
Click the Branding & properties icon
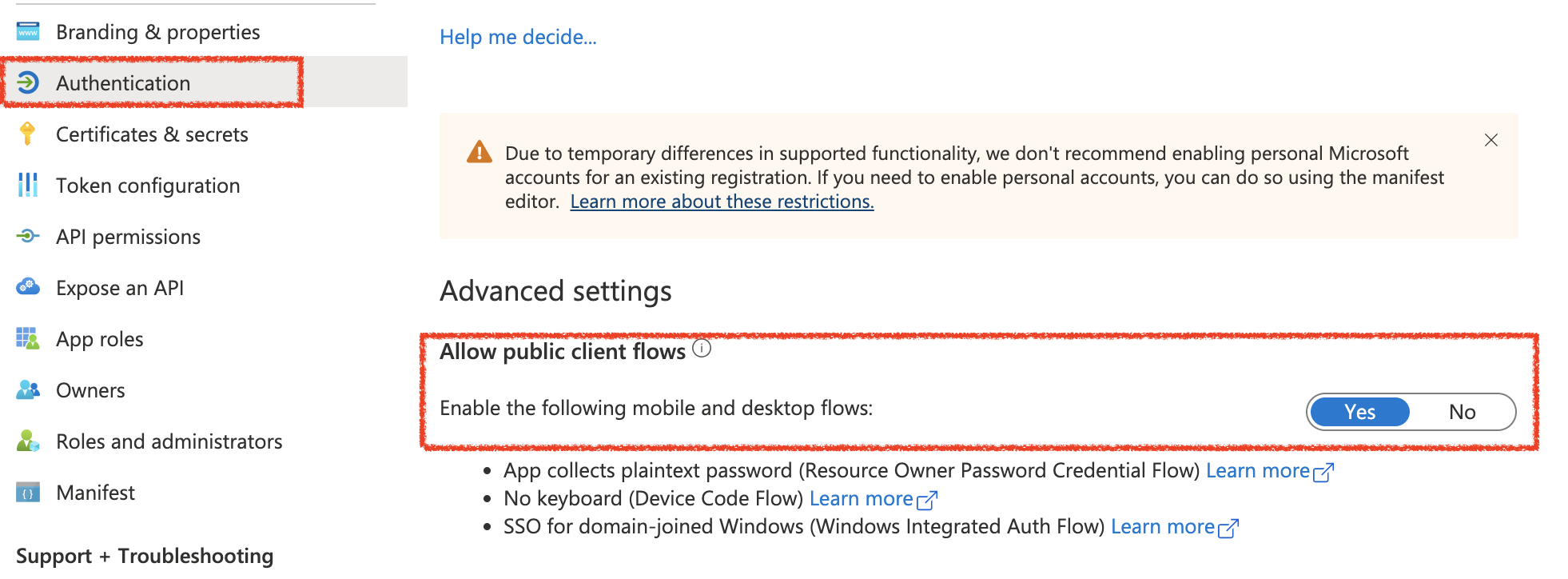pyautogui.click(x=28, y=32)
